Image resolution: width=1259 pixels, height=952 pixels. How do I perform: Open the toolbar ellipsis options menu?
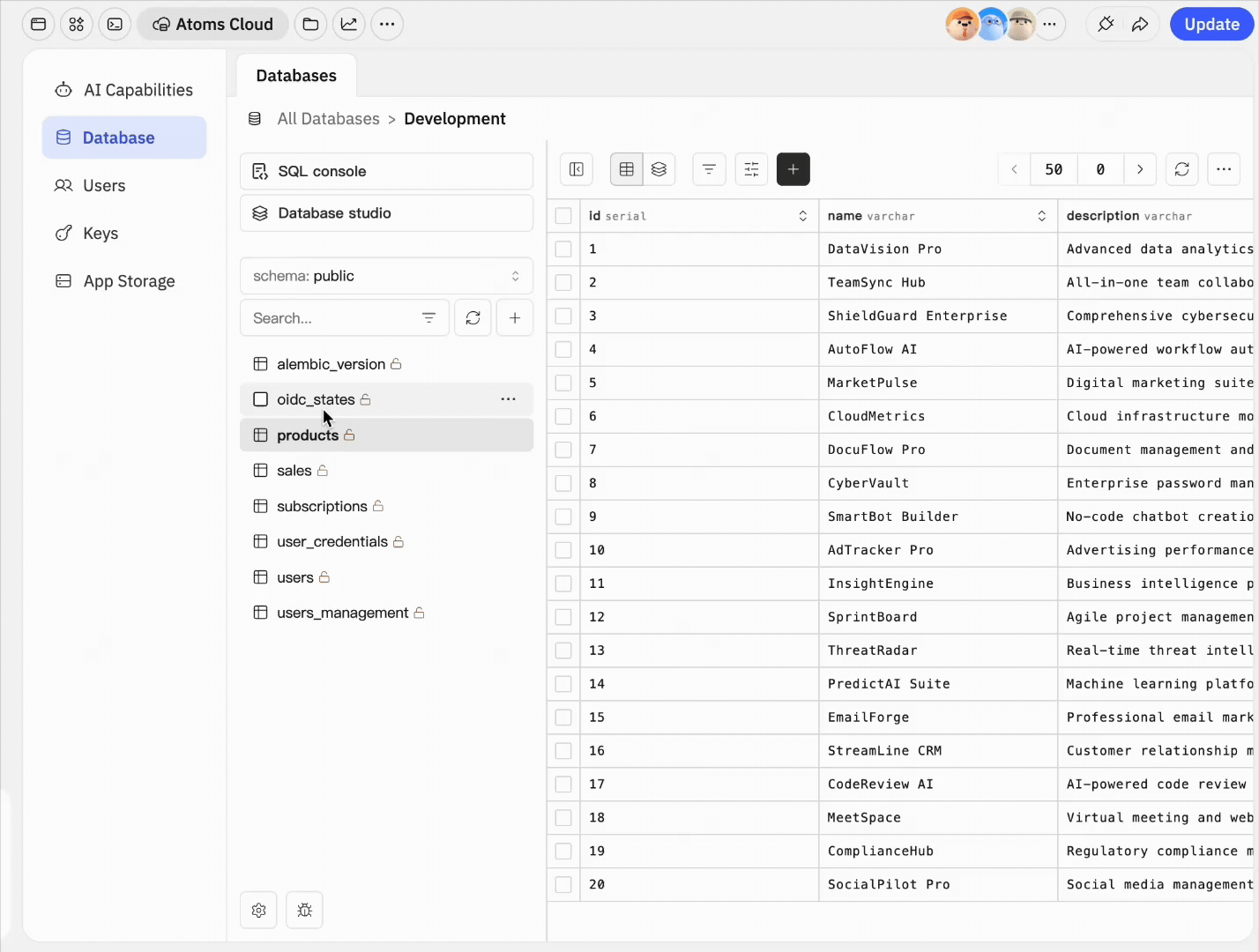click(x=1224, y=168)
